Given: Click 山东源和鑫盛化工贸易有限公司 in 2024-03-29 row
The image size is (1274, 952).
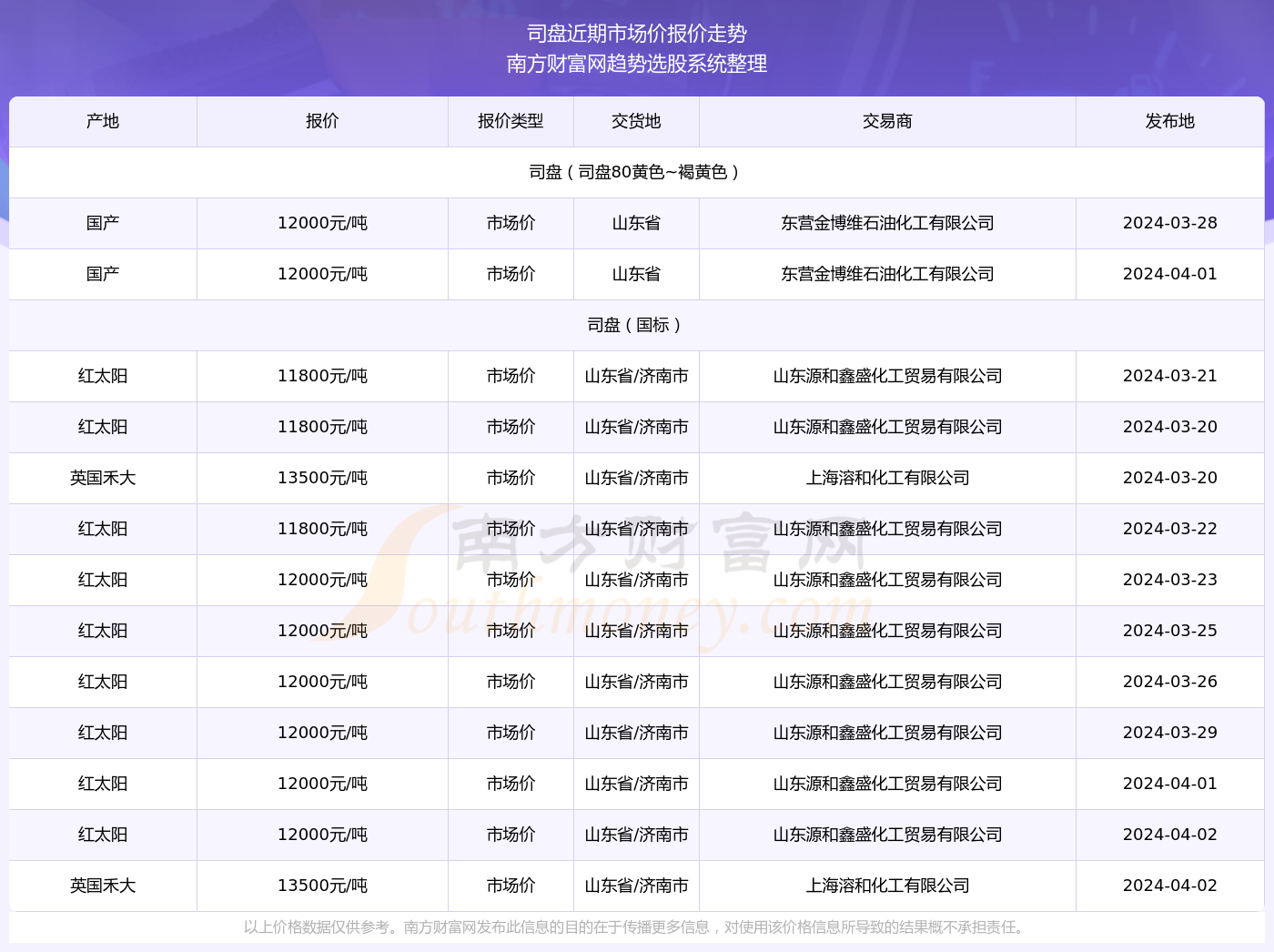Looking at the screenshot, I should click(x=887, y=733).
